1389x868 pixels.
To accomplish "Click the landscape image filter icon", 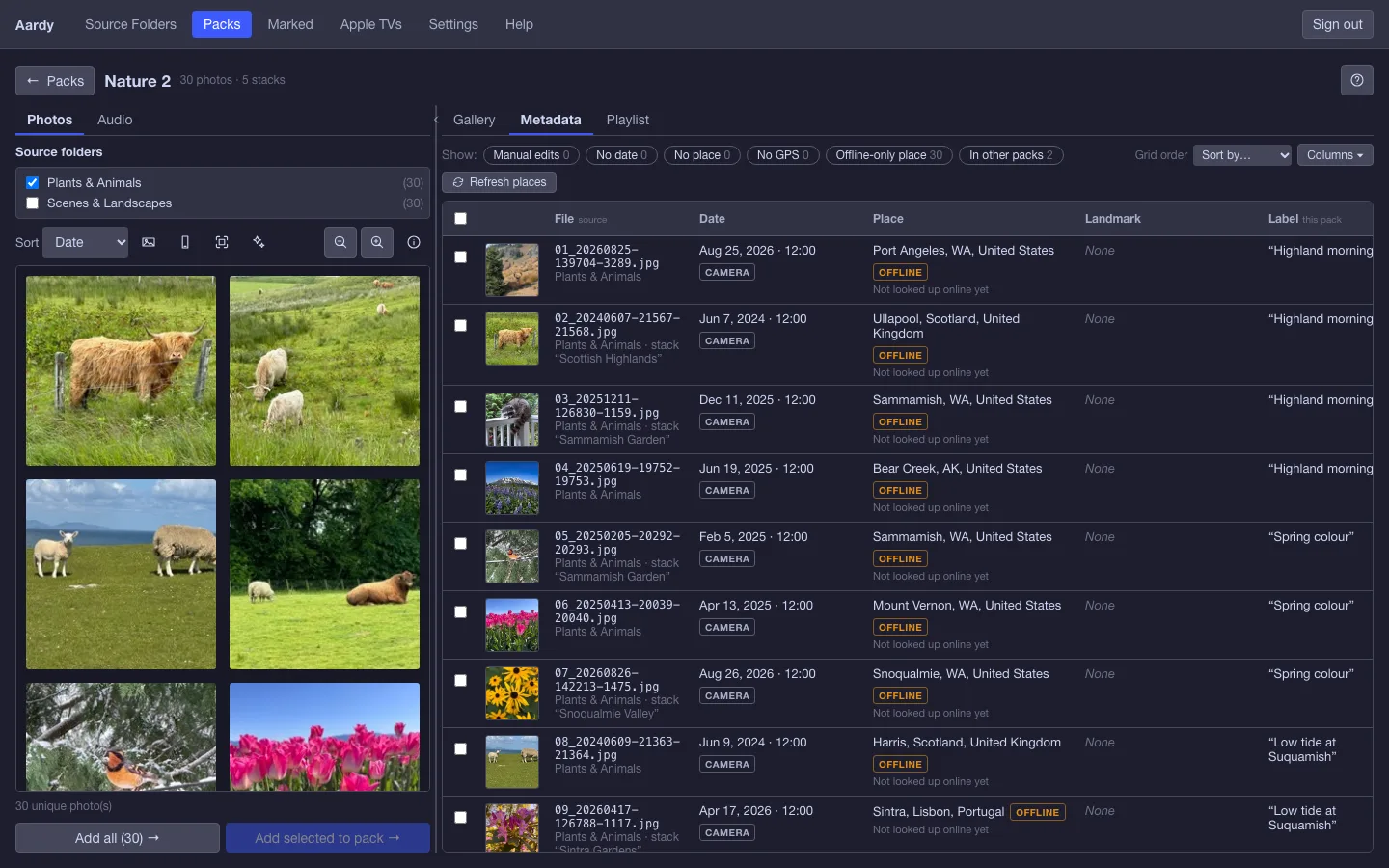I will pos(149,242).
